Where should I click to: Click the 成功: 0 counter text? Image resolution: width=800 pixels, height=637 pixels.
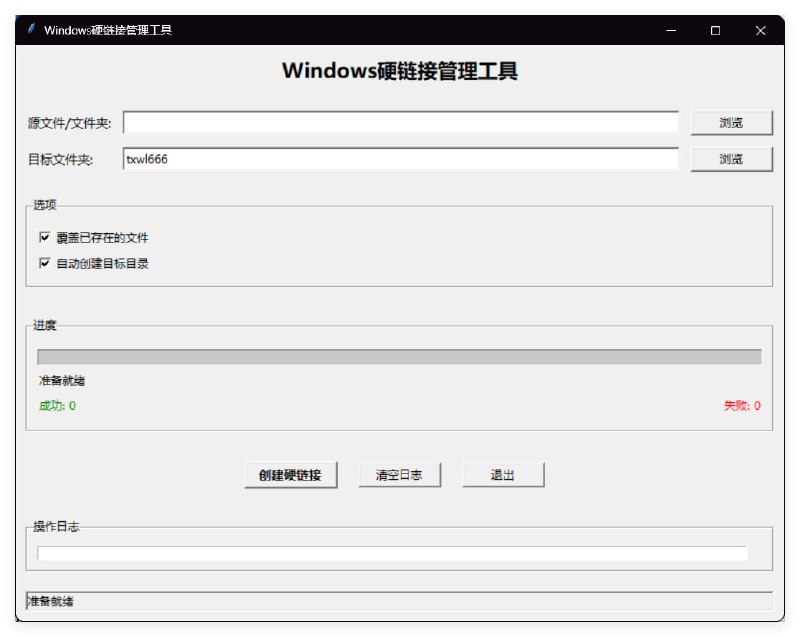click(x=57, y=406)
